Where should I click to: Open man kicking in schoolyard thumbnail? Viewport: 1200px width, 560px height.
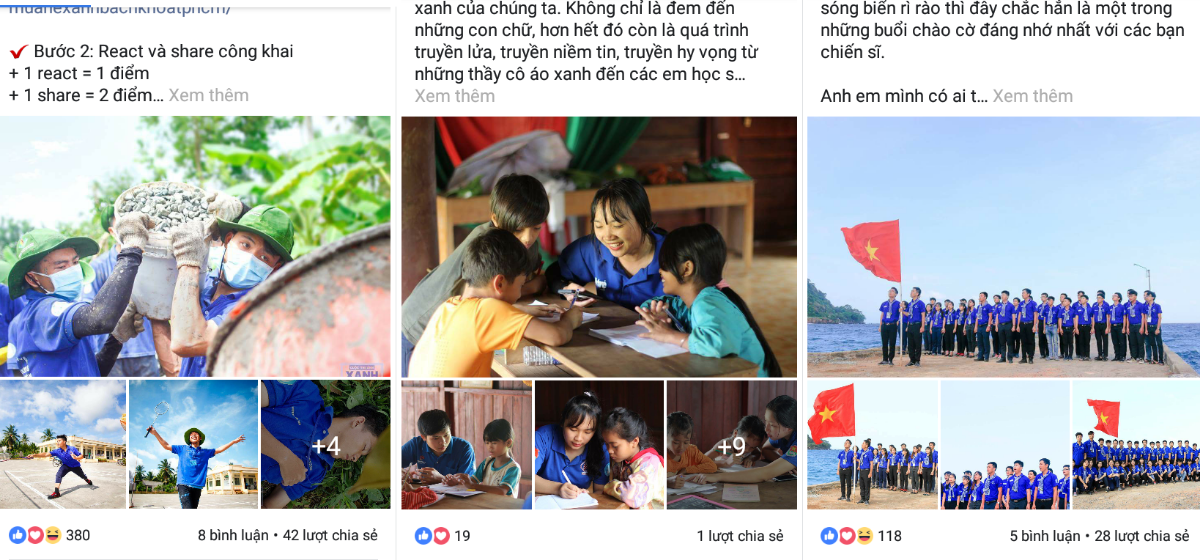(63, 444)
